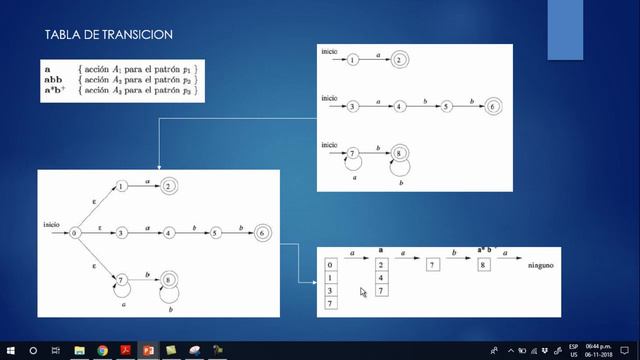The width and height of the screenshot is (640, 360).
Task: Click the box labeled 0 in the state set
Action: (x=331, y=264)
